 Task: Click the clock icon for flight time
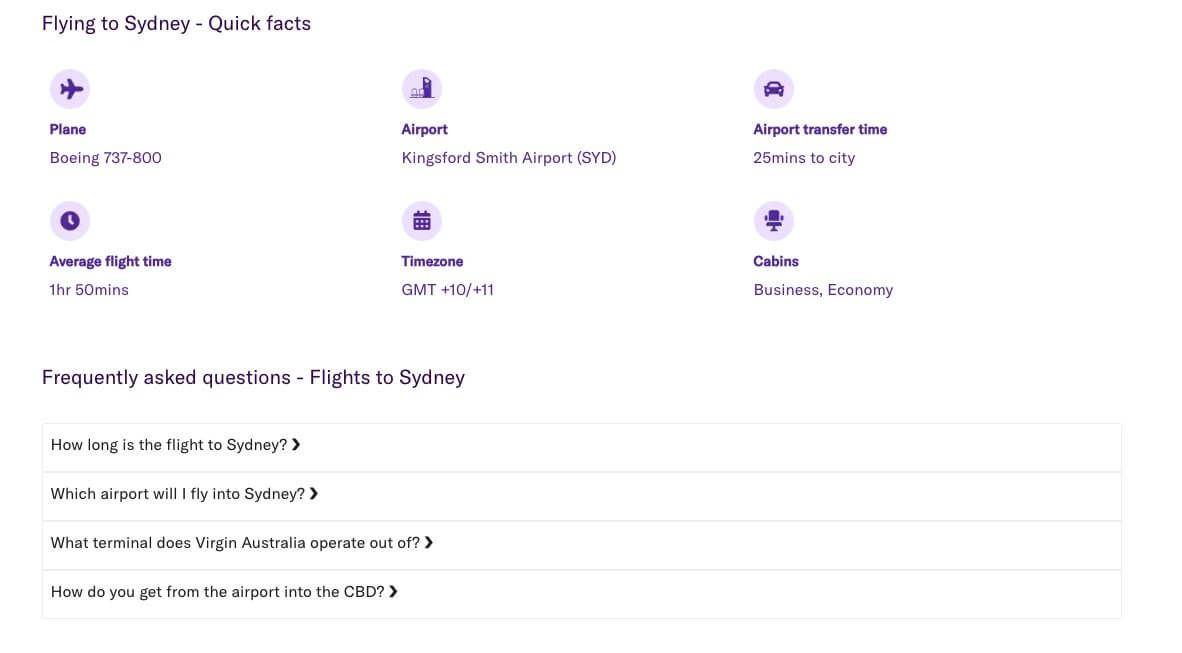pyautogui.click(x=70, y=221)
